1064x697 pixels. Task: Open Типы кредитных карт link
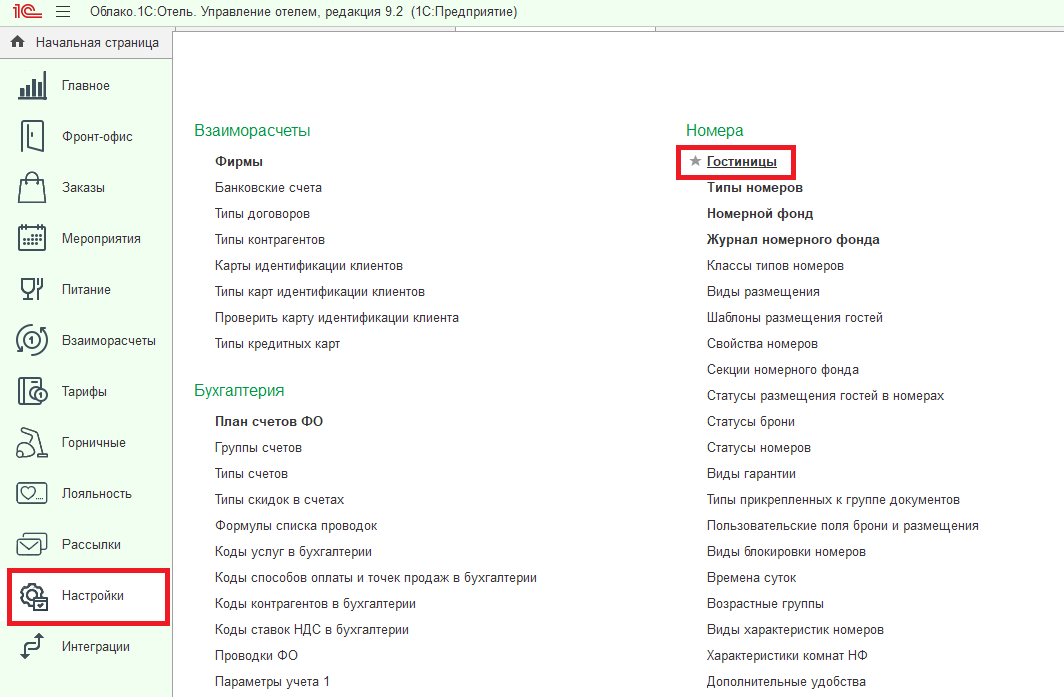(277, 343)
